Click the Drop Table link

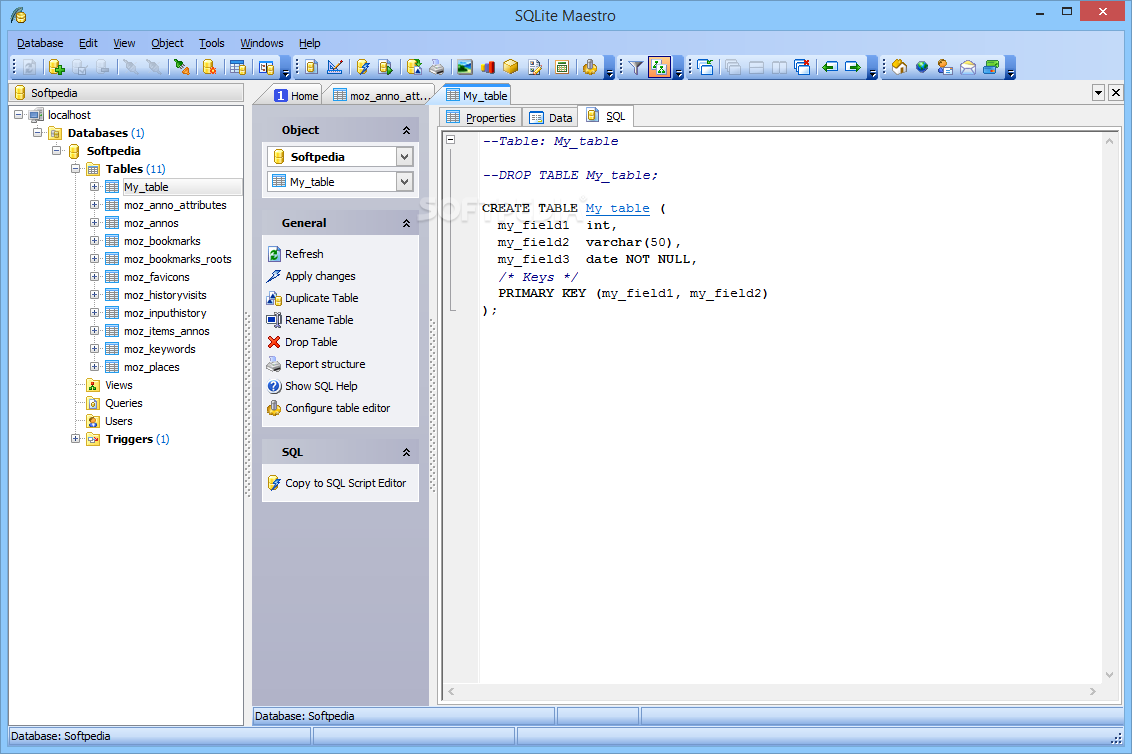[x=310, y=342]
